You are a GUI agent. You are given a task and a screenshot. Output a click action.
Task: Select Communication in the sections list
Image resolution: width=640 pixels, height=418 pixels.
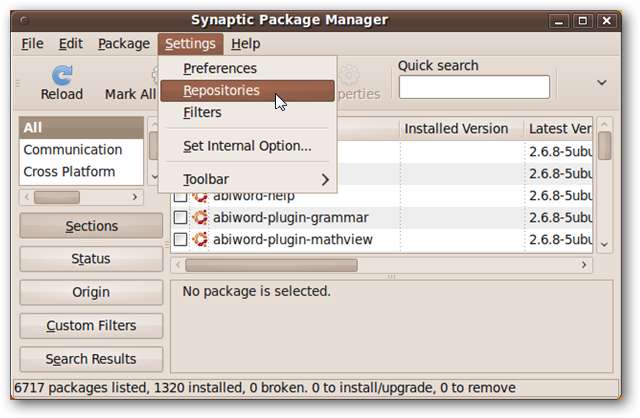[x=73, y=150]
